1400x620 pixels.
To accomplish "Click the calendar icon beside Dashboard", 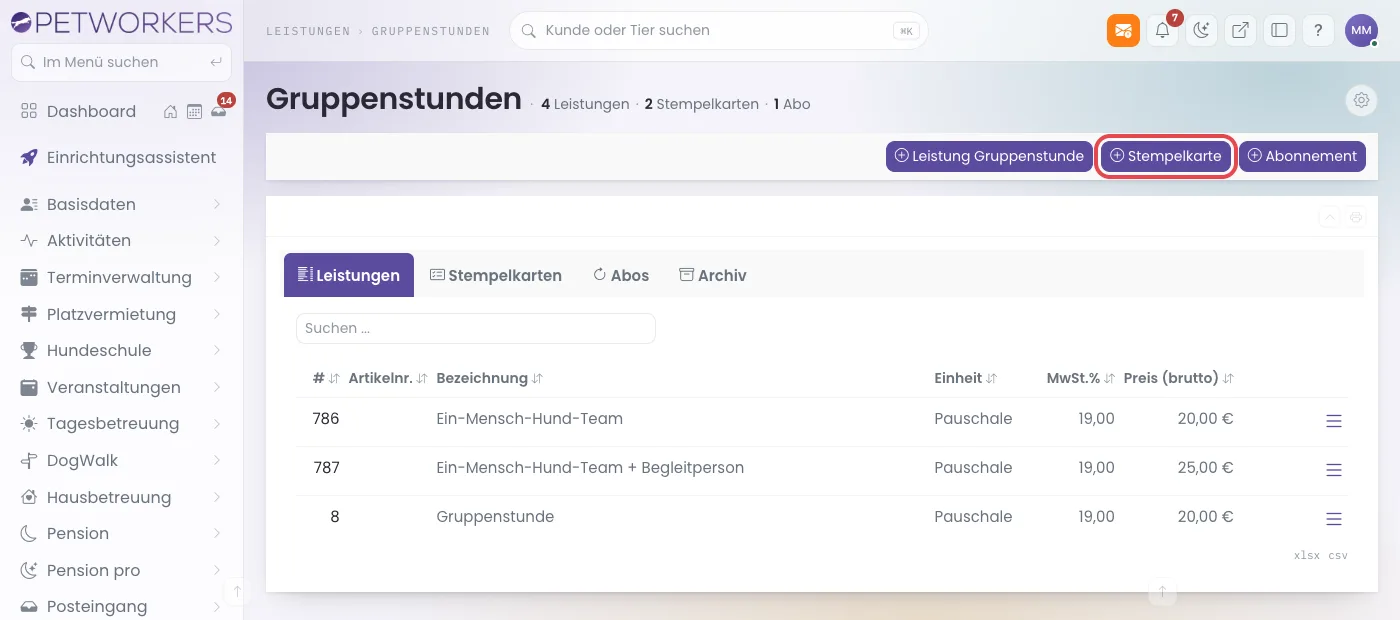I will tap(194, 112).
